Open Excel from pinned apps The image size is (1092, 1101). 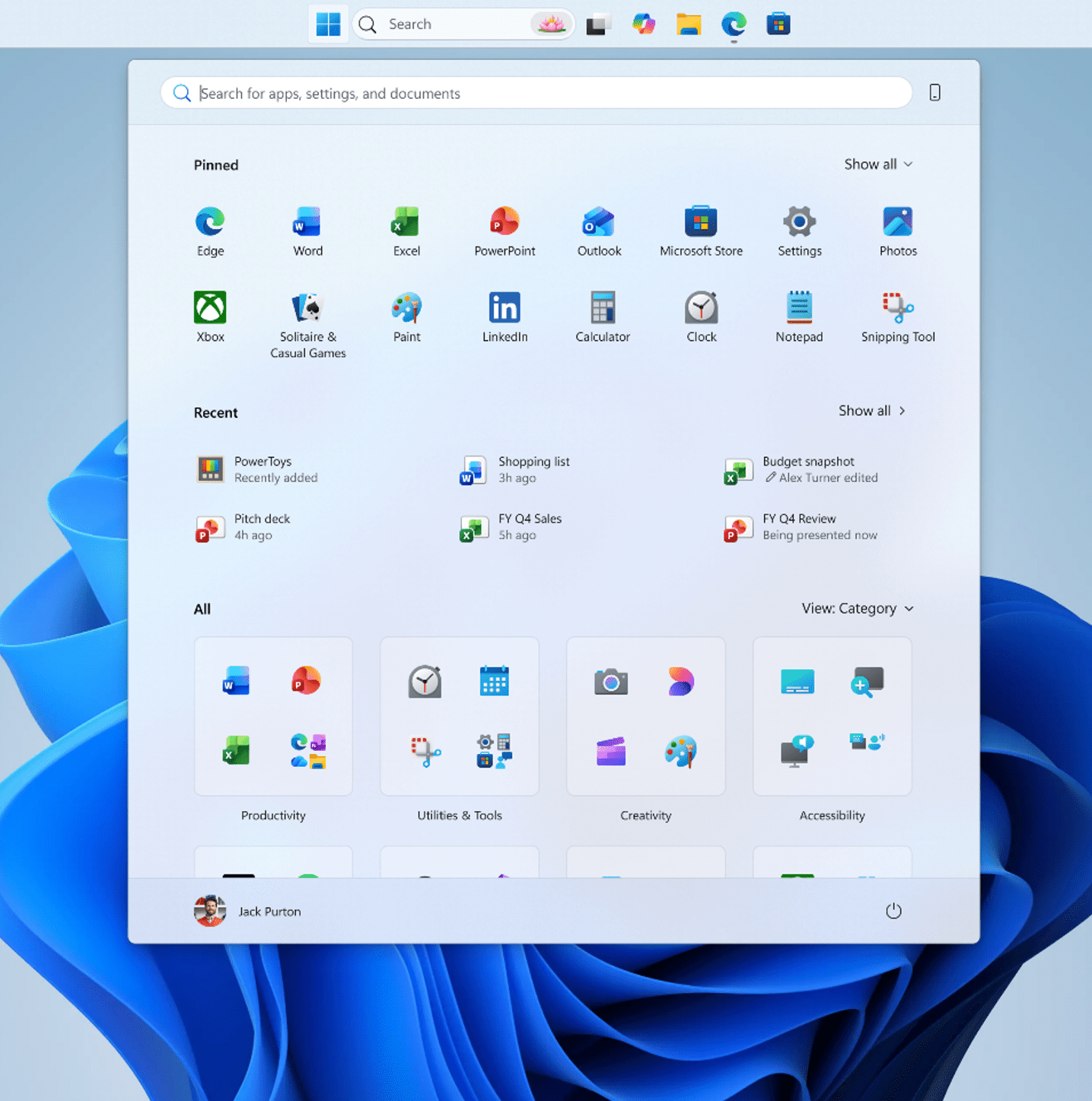point(406,231)
